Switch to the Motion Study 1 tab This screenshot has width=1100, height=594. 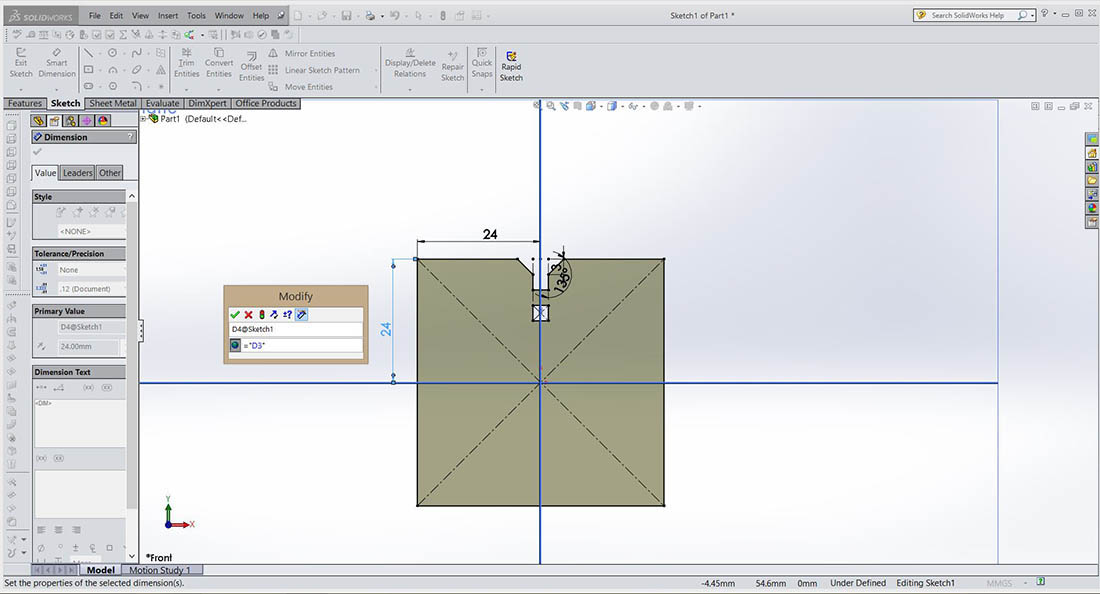[x=160, y=570]
